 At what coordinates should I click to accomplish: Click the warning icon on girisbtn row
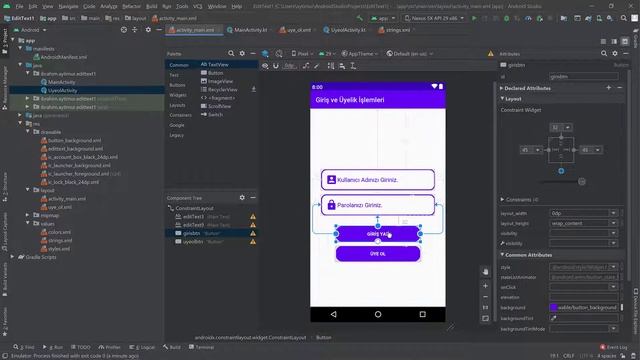point(253,233)
